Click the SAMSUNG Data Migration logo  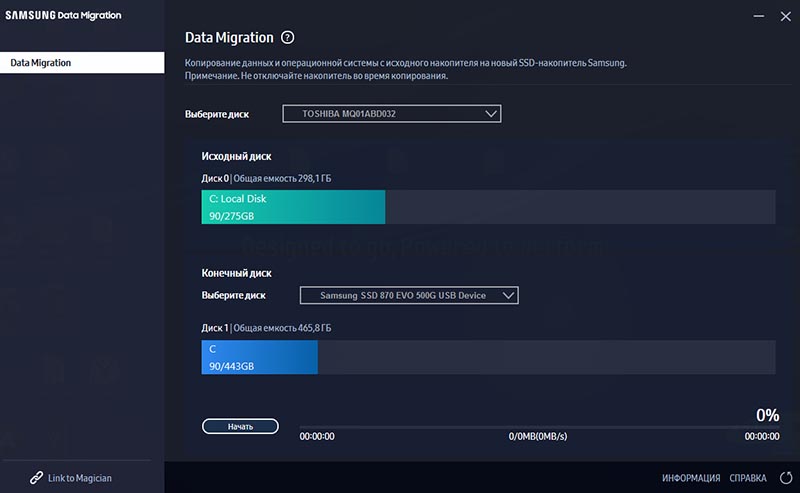(x=63, y=15)
